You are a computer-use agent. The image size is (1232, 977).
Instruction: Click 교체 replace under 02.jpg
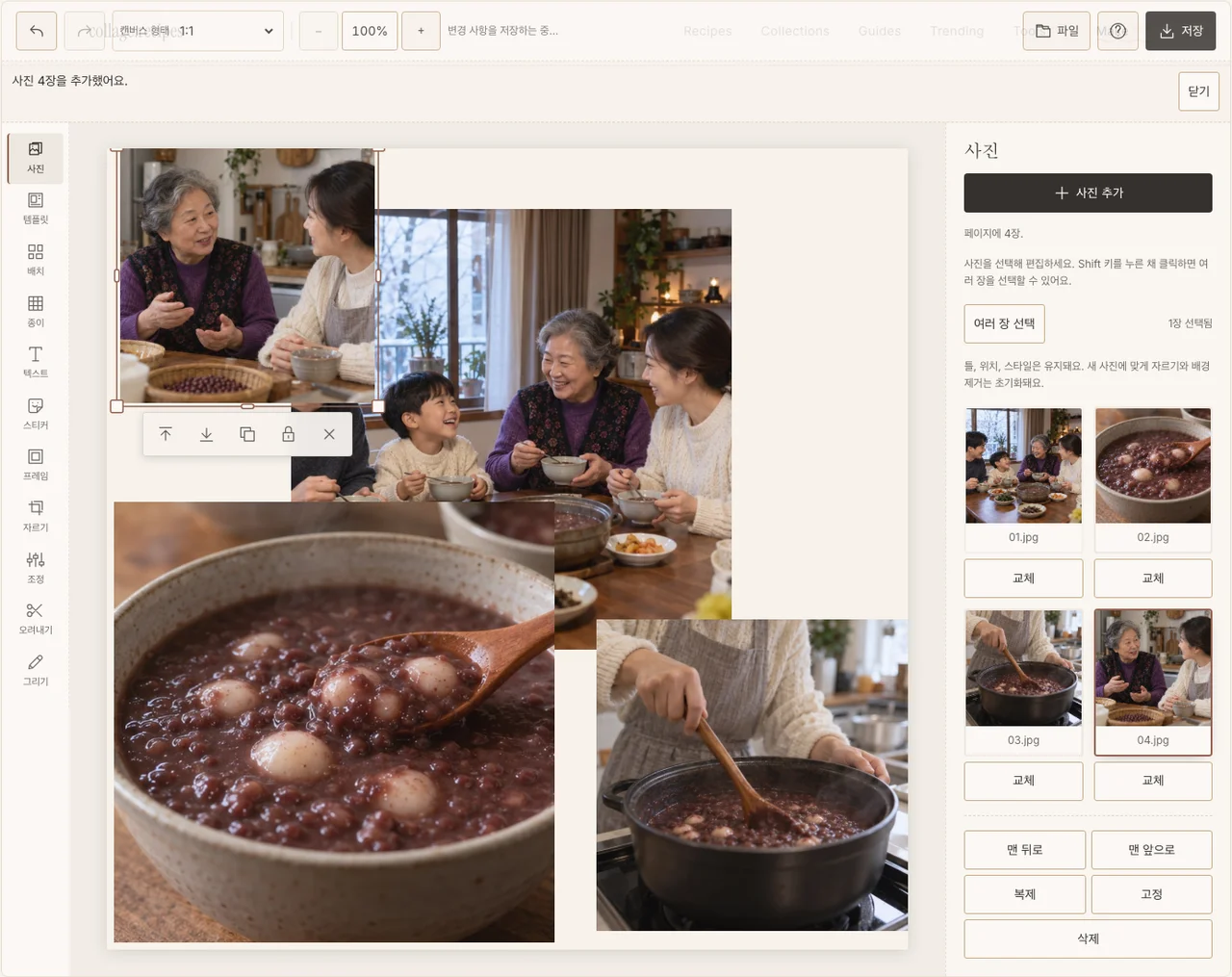point(1153,578)
